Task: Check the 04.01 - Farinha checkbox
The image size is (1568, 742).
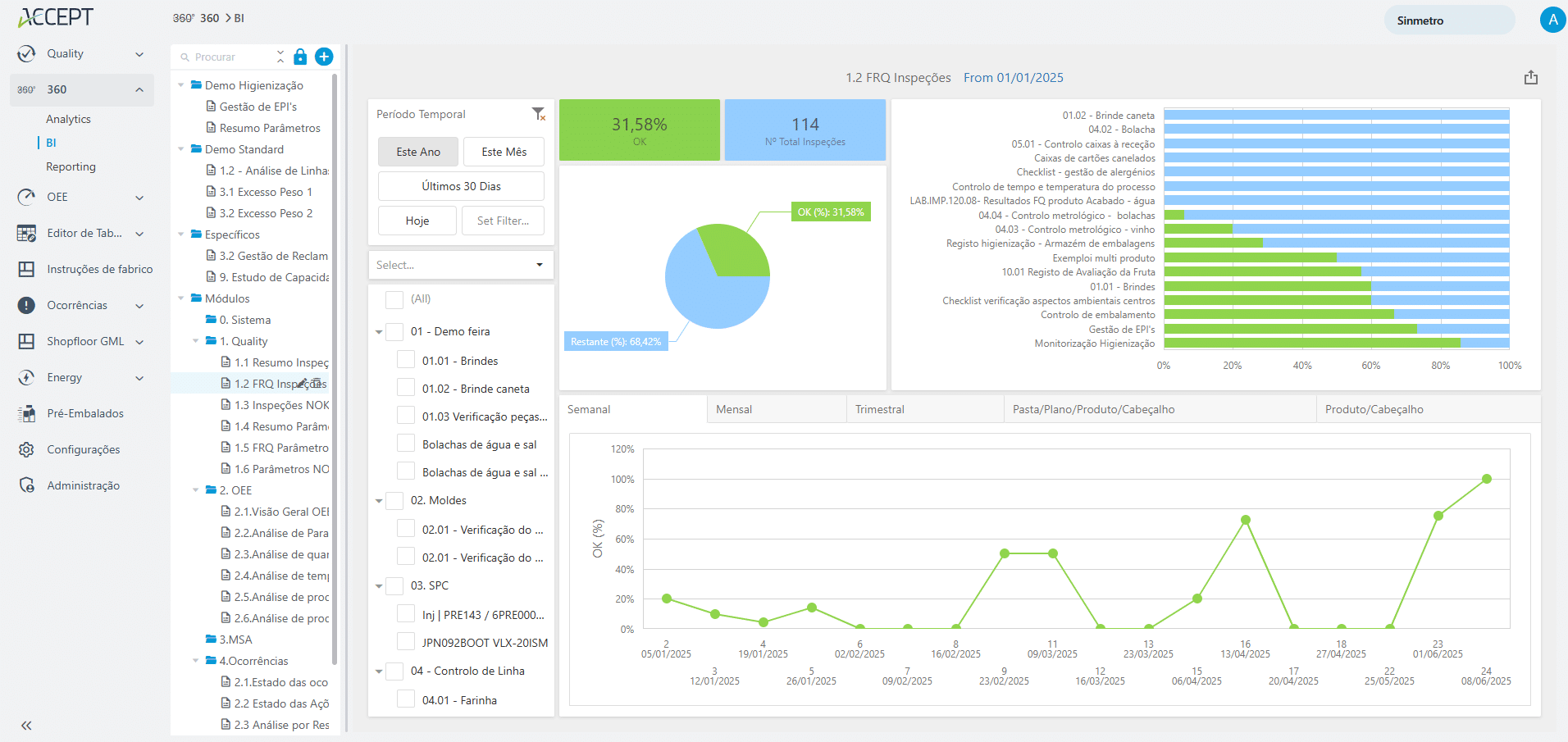Action: pyautogui.click(x=405, y=698)
